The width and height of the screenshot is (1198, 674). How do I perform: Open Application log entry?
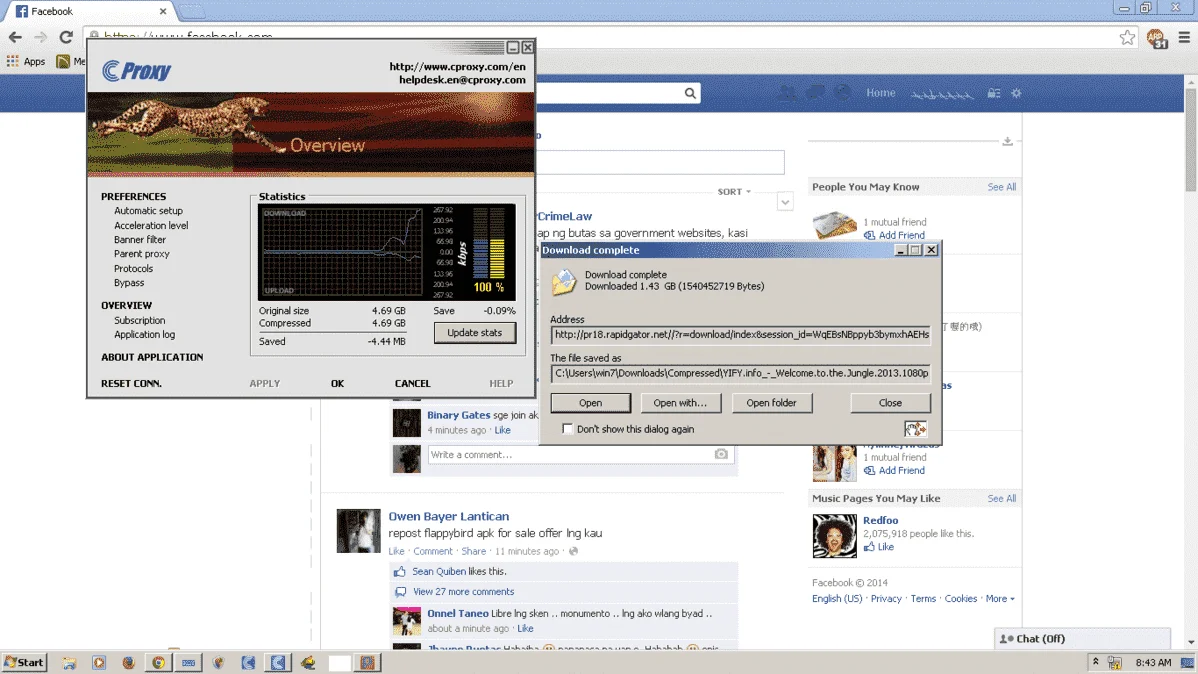[x=144, y=335]
